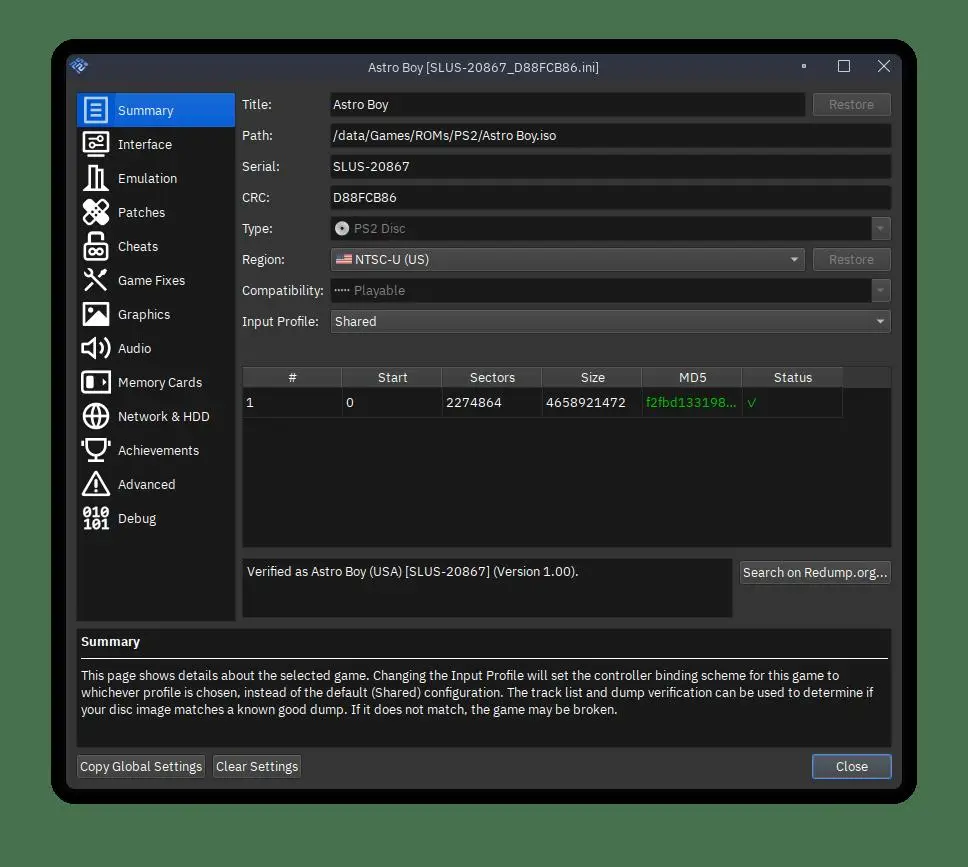
Task: Click Search on Redump.org button
Action: [x=814, y=572]
